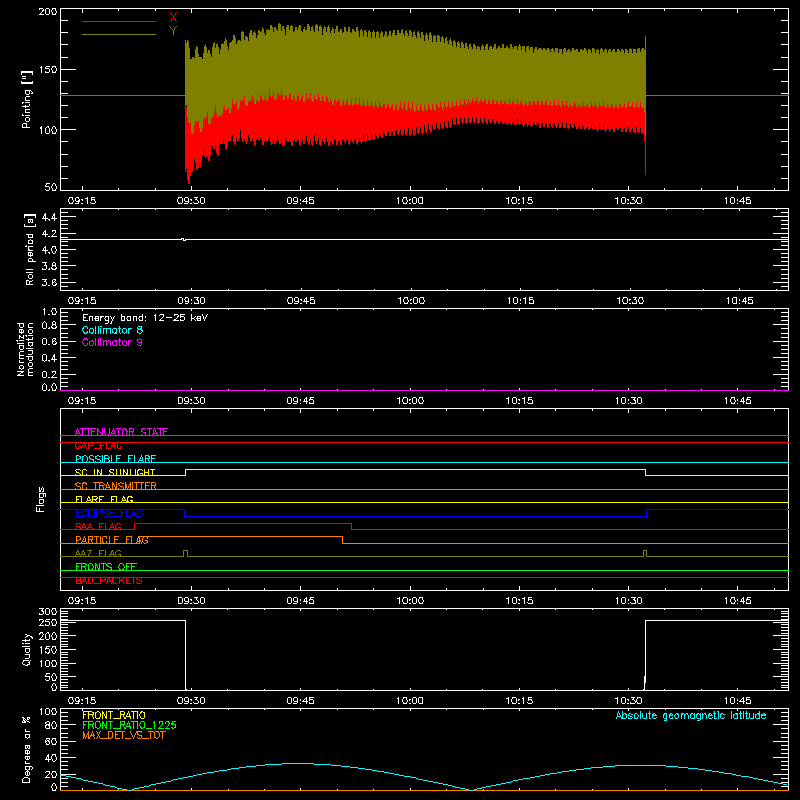Click the MAX_DET_VS_TOT legend entry
The image size is (800, 800).
[x=124, y=735]
